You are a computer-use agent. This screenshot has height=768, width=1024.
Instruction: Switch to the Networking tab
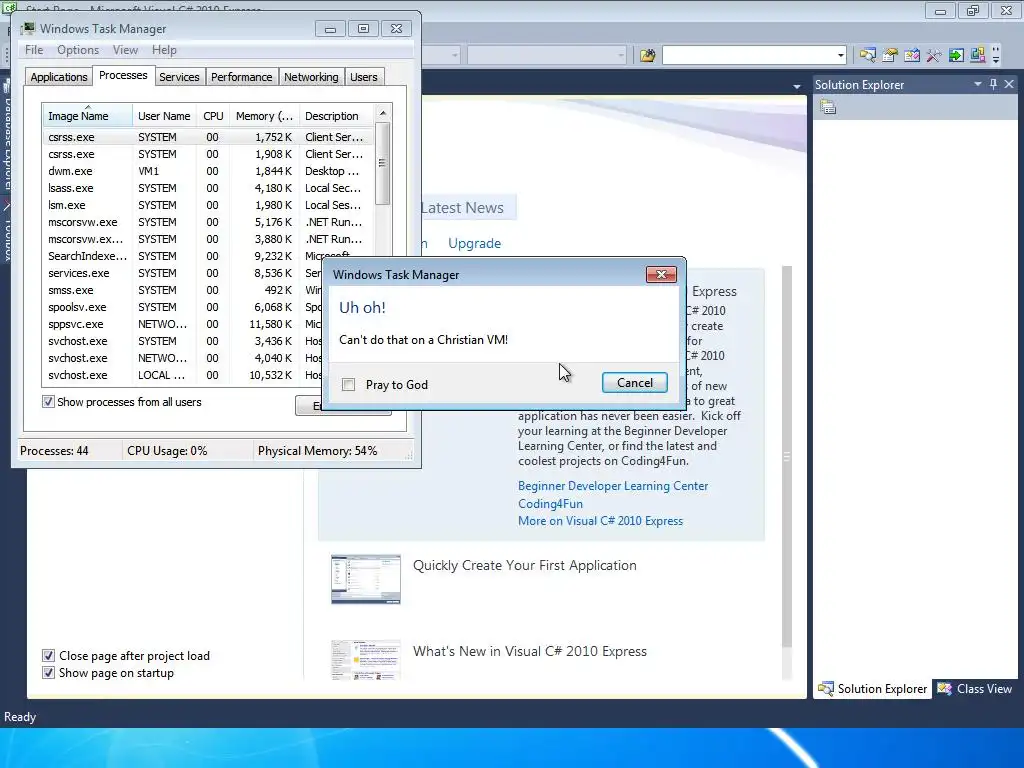pos(312,77)
